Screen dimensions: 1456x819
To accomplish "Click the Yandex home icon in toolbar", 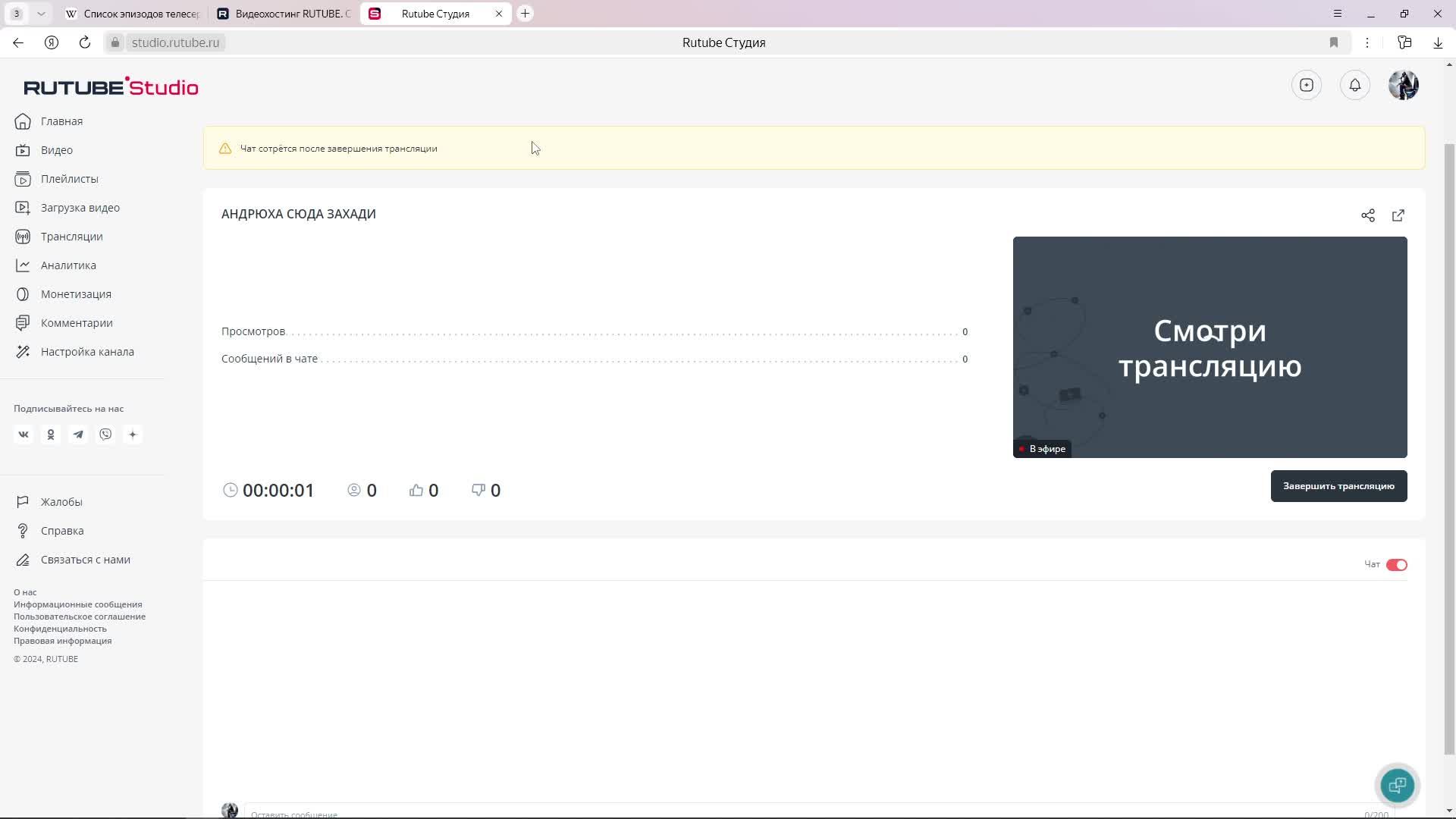I will (52, 42).
